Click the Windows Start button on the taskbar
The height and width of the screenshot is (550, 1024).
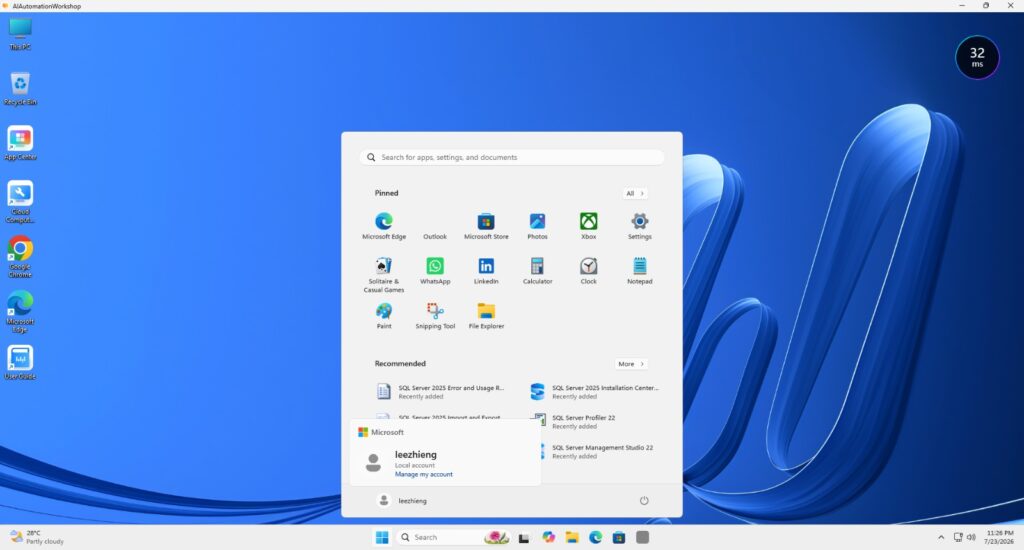tap(382, 537)
